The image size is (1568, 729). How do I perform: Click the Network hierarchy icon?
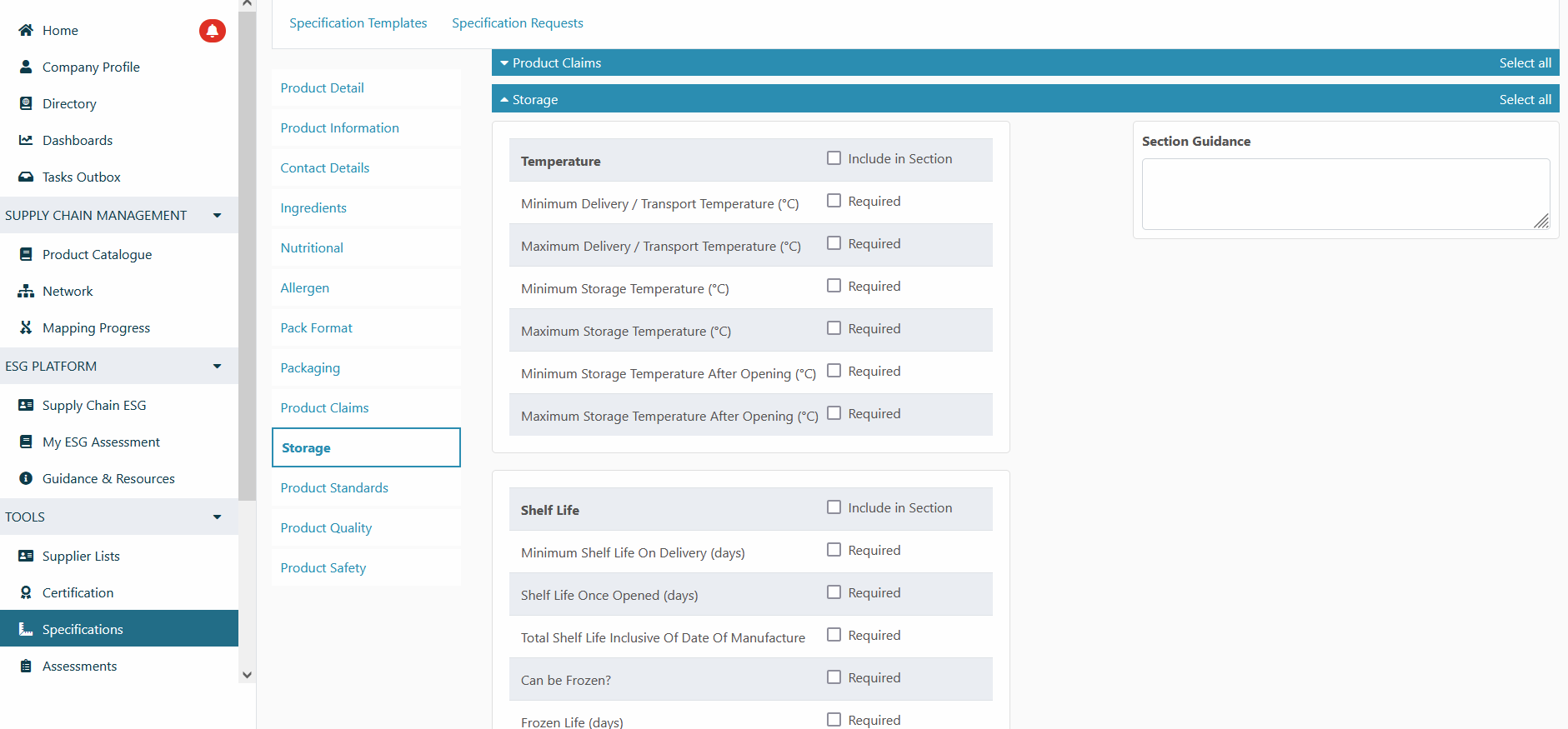[x=26, y=292]
